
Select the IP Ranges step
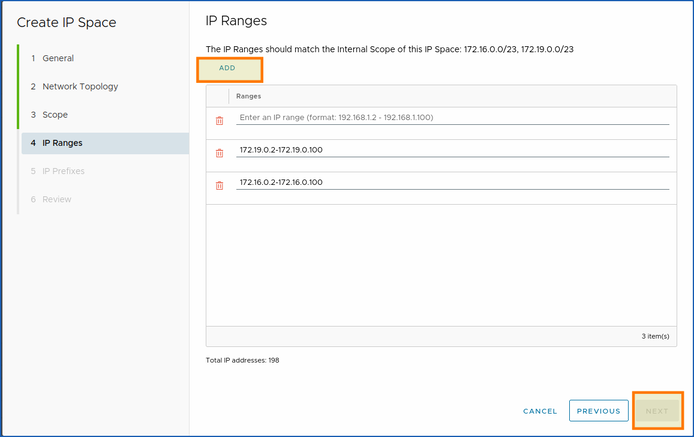click(105, 143)
